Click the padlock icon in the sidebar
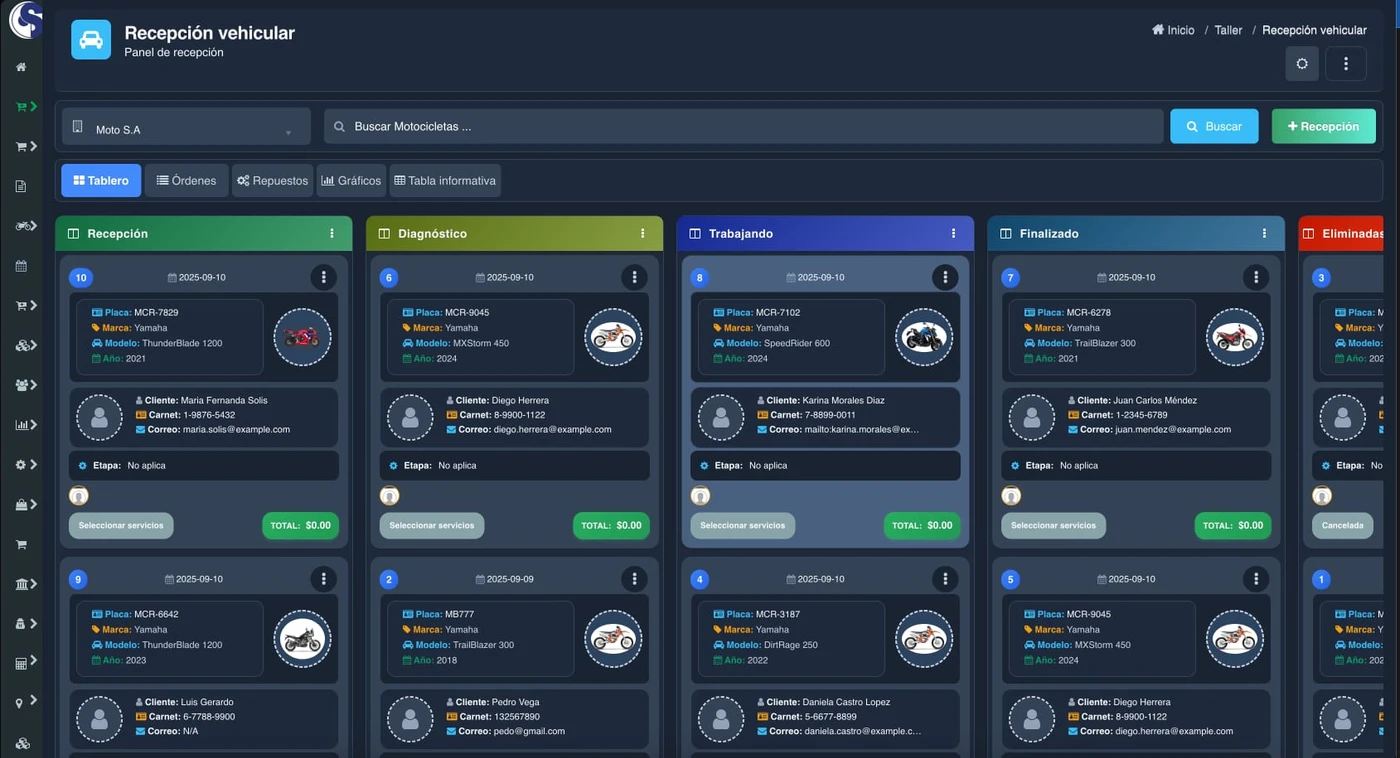1400x758 pixels. [x=22, y=624]
